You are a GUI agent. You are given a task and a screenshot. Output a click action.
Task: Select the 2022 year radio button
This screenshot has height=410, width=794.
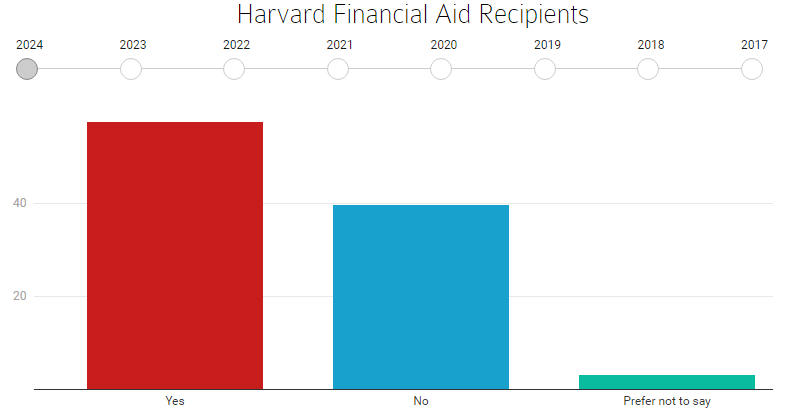[234, 69]
